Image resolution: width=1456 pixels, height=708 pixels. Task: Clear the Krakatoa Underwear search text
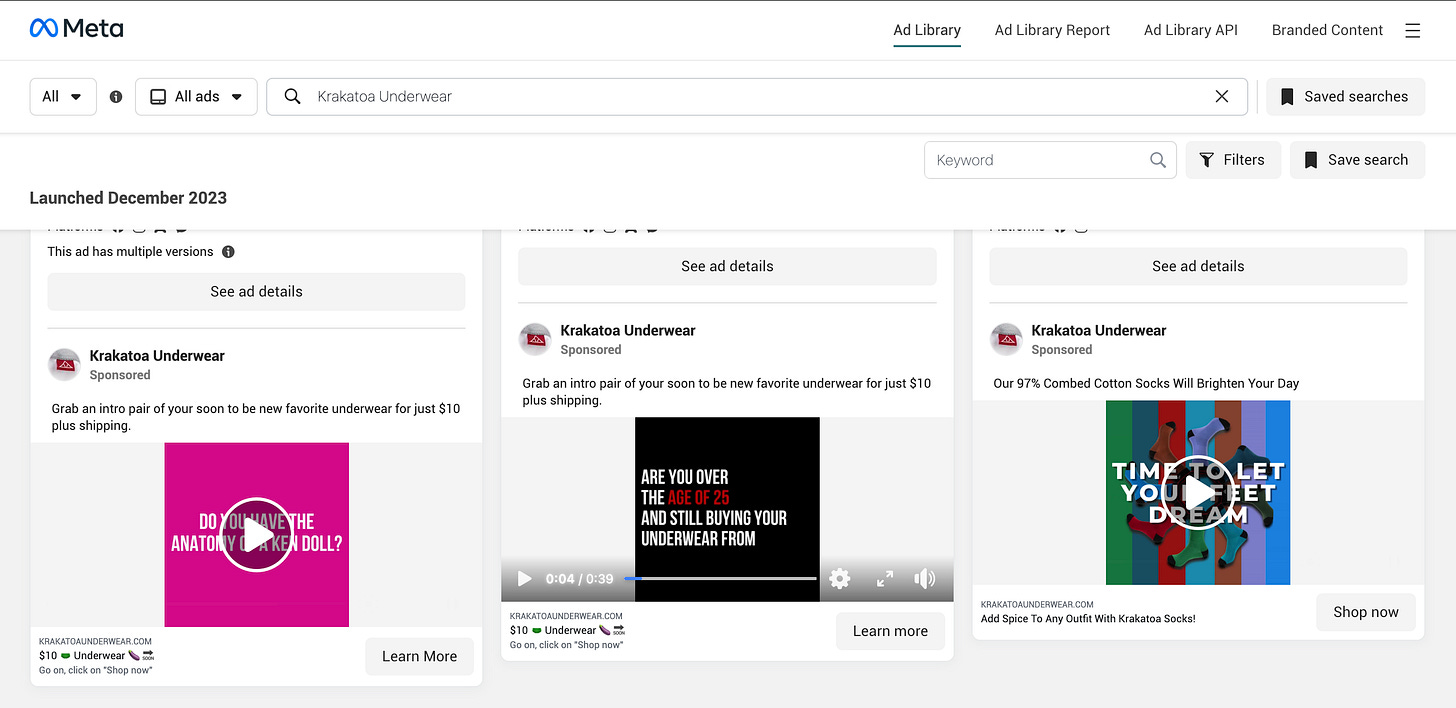[x=1221, y=96]
